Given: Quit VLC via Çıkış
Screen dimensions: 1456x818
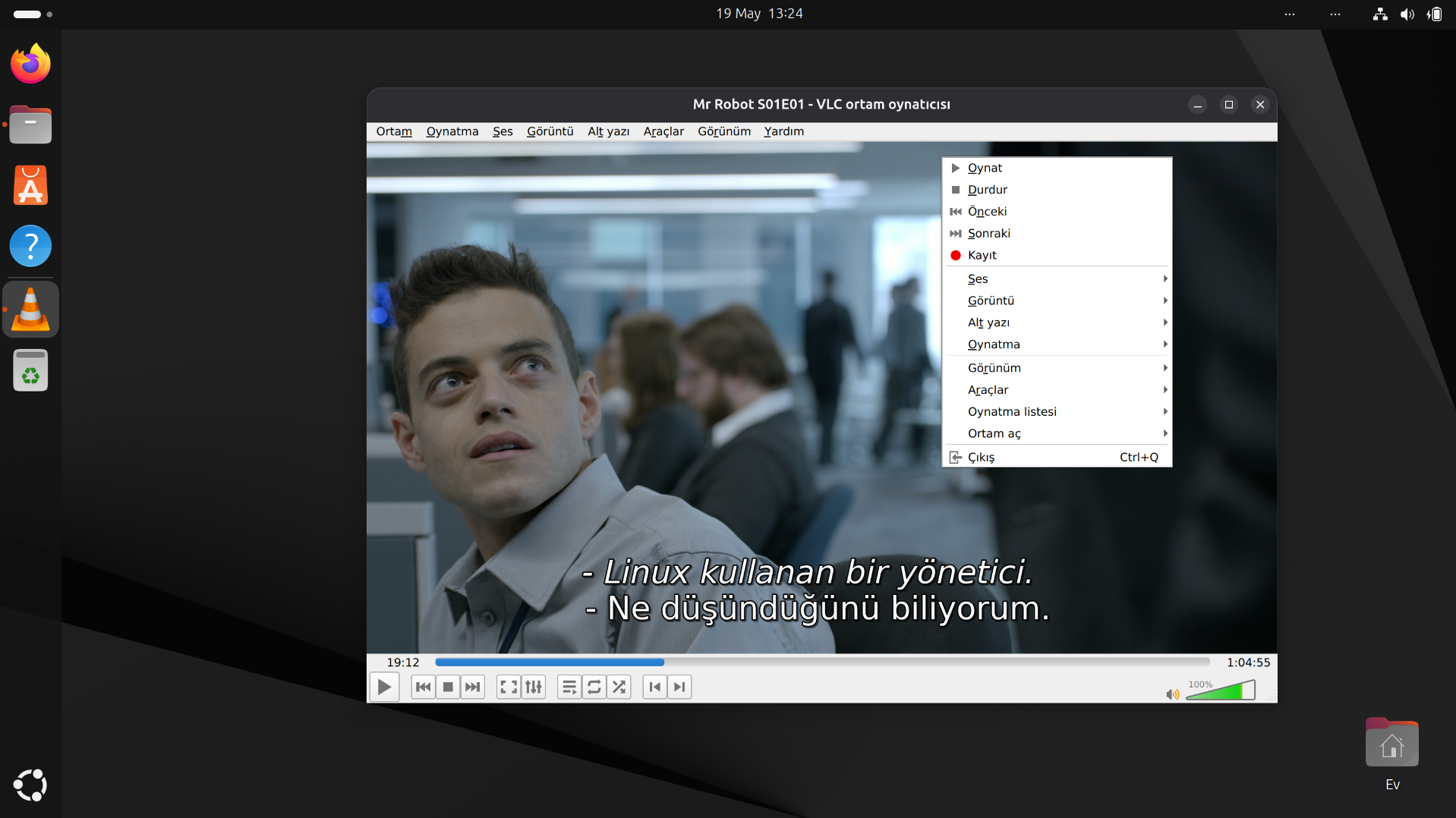Looking at the screenshot, I should click(x=1057, y=458).
